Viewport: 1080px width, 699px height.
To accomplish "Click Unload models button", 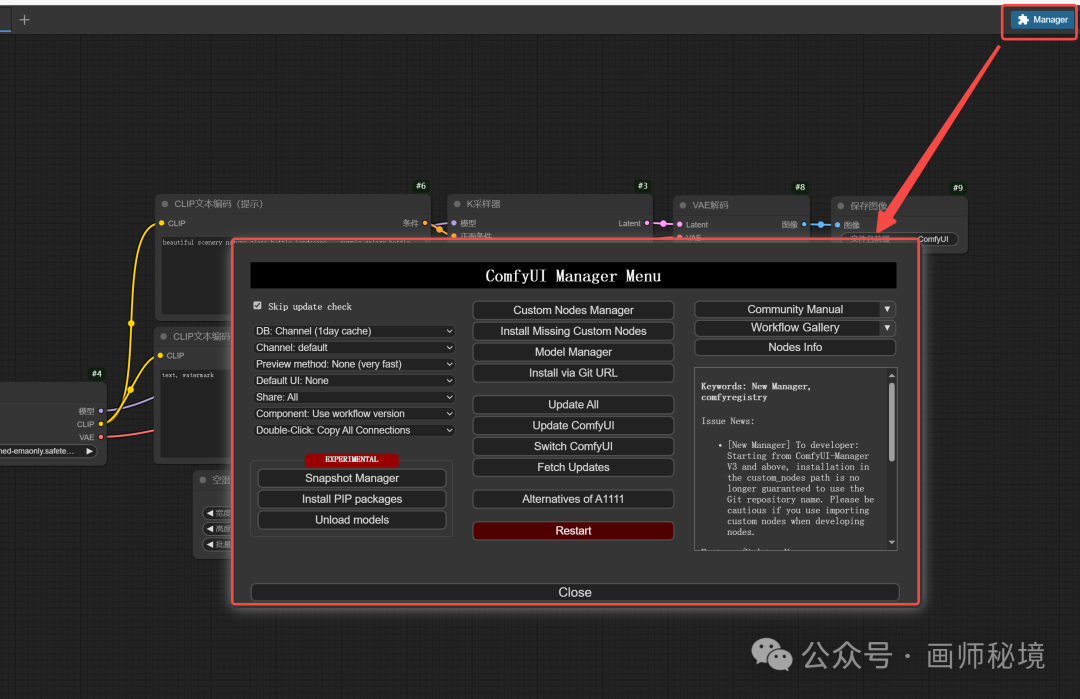I will click(x=352, y=520).
